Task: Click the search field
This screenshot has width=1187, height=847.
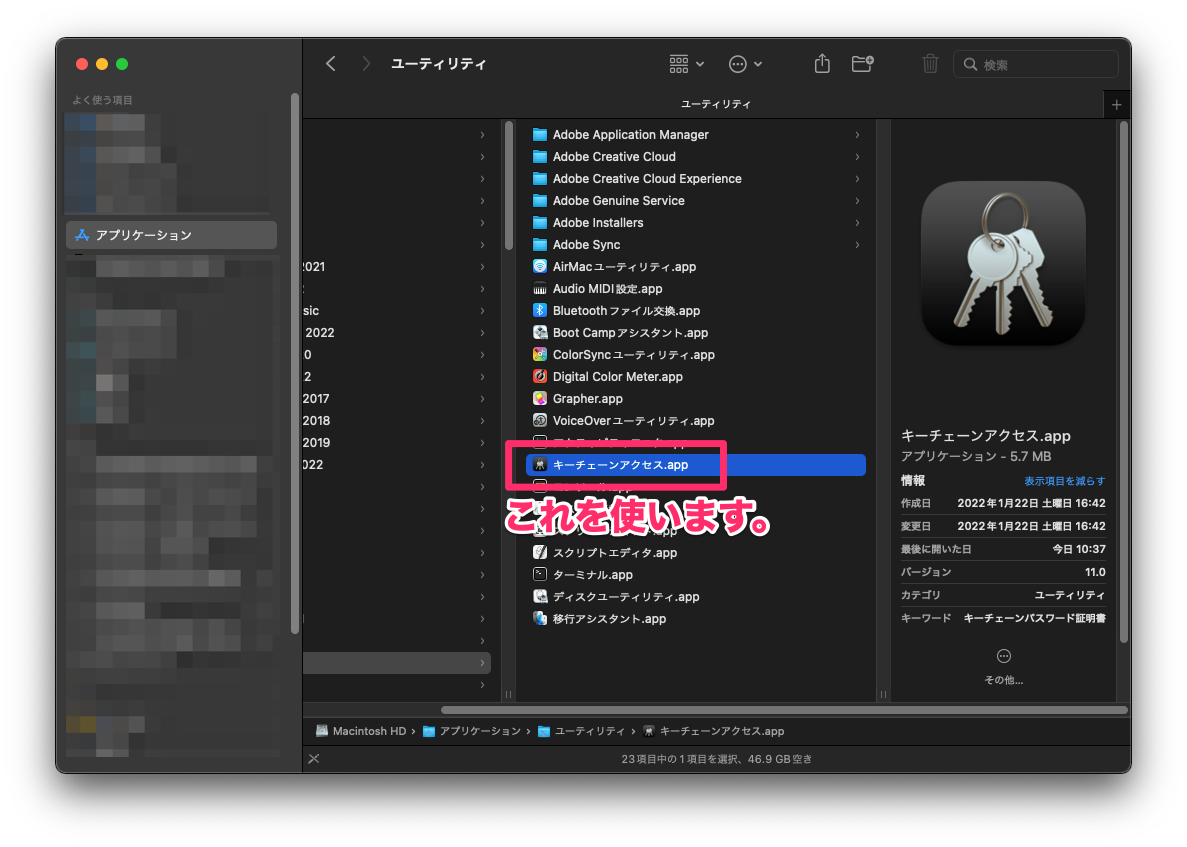Action: pyautogui.click(x=1036, y=64)
